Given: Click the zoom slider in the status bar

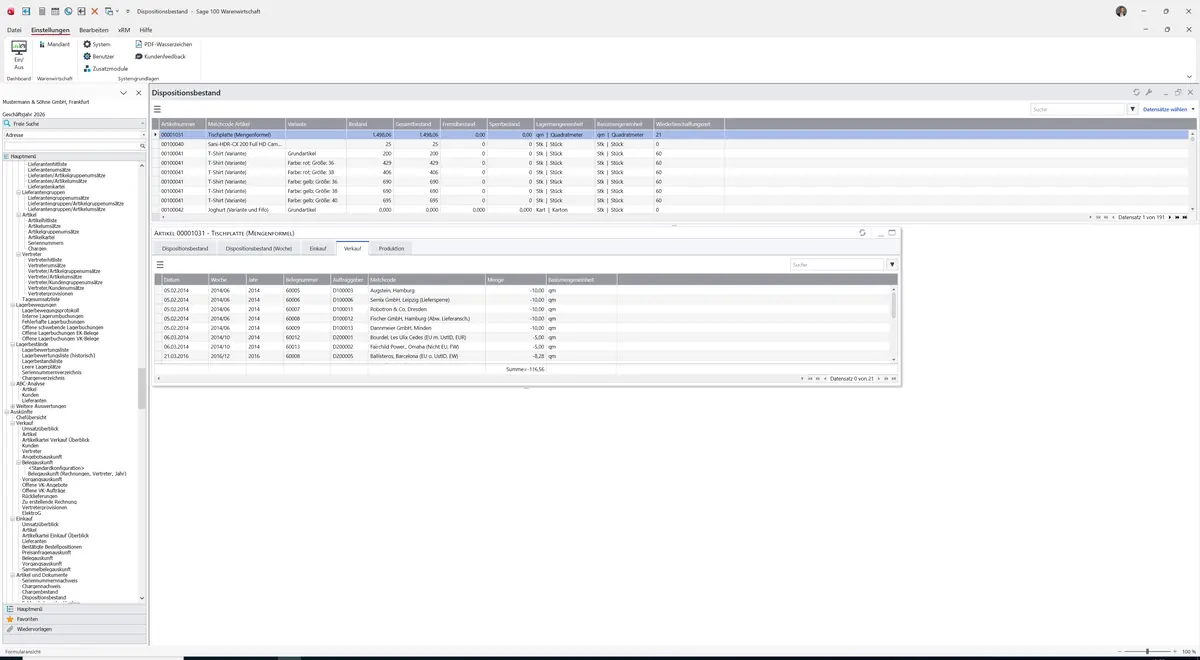Looking at the screenshot, I should (1148, 651).
